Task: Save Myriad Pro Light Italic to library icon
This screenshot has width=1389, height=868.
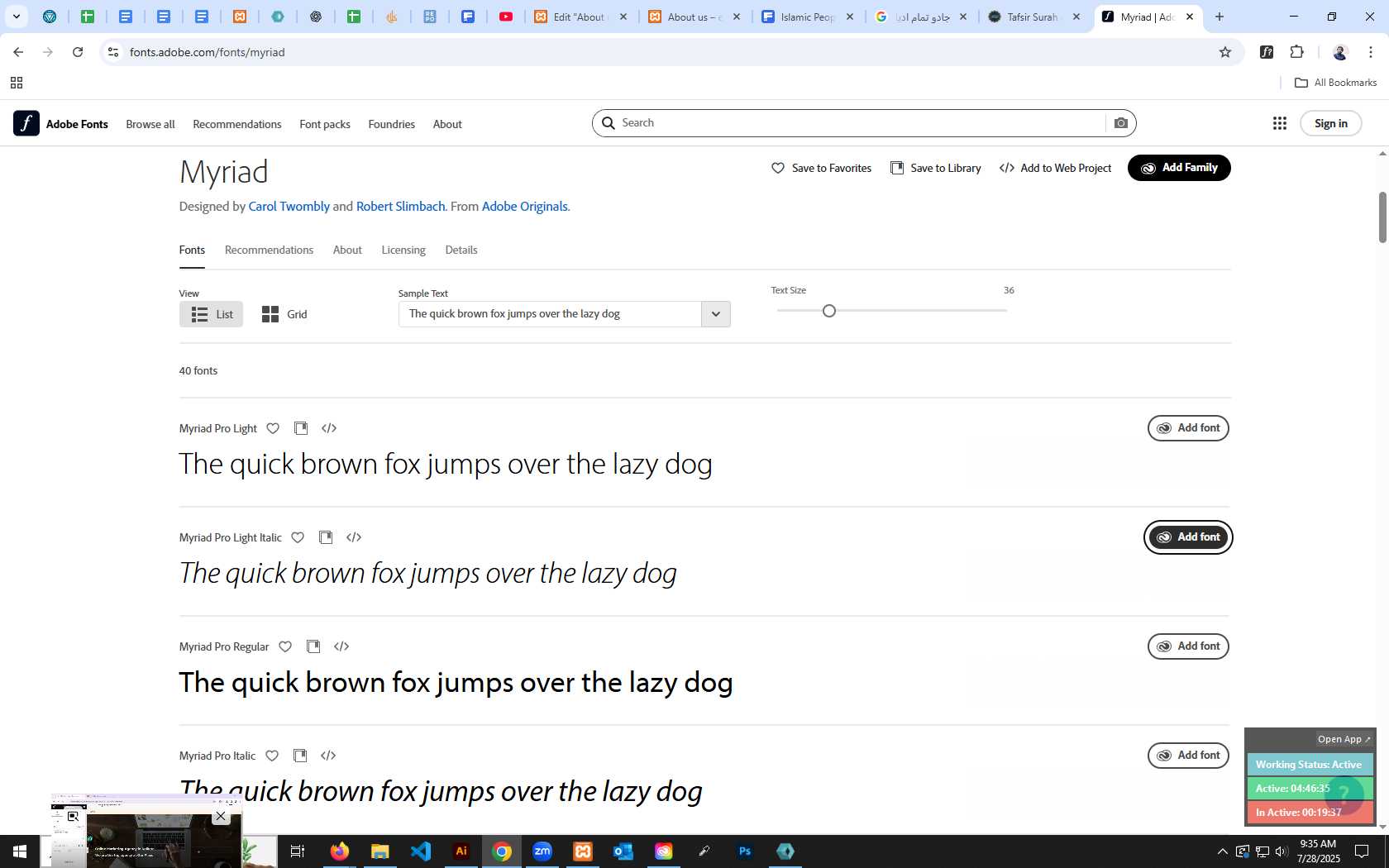Action: click(x=326, y=537)
